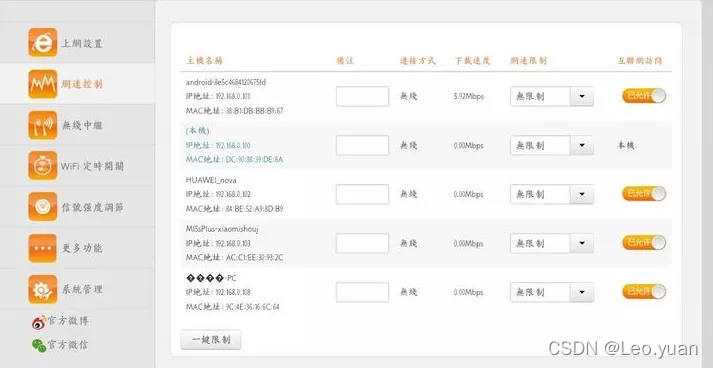
Task: Open the 官方微博 link
Action: (x=68, y=321)
